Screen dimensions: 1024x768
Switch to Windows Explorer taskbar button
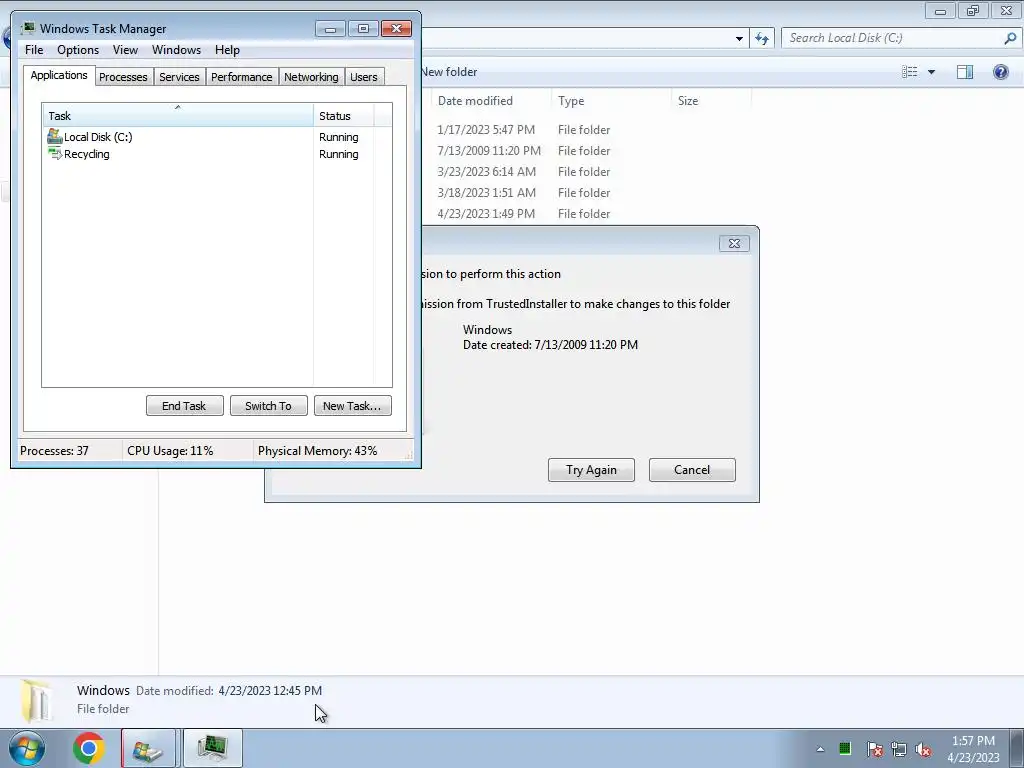(148, 748)
